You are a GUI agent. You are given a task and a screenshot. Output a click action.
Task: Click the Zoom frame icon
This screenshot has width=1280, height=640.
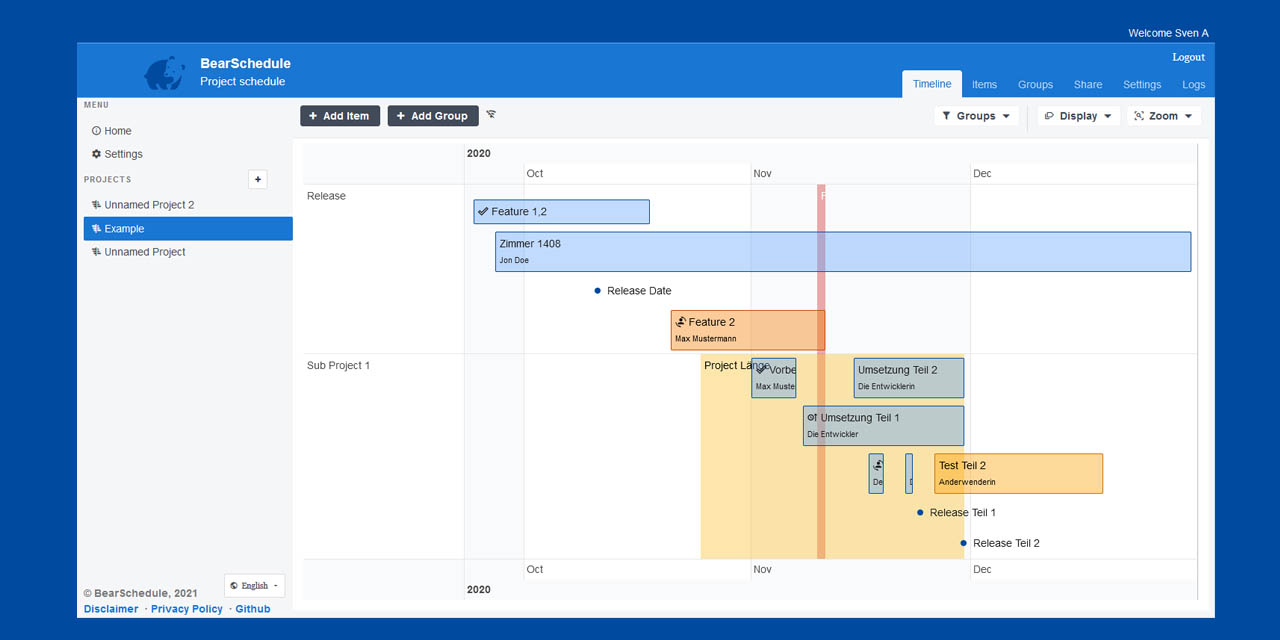coord(1139,116)
